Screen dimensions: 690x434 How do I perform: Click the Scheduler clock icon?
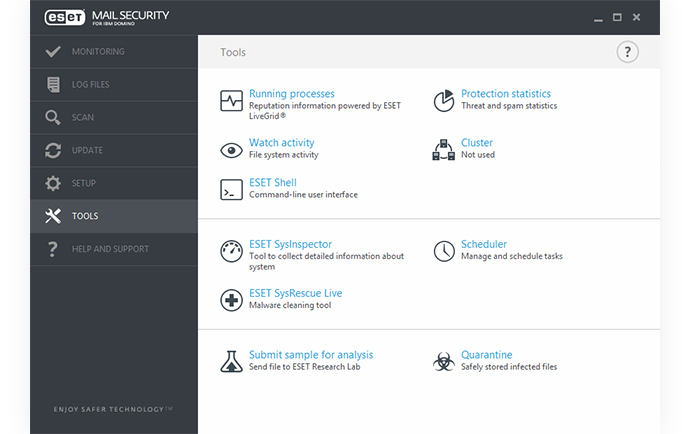tap(444, 251)
